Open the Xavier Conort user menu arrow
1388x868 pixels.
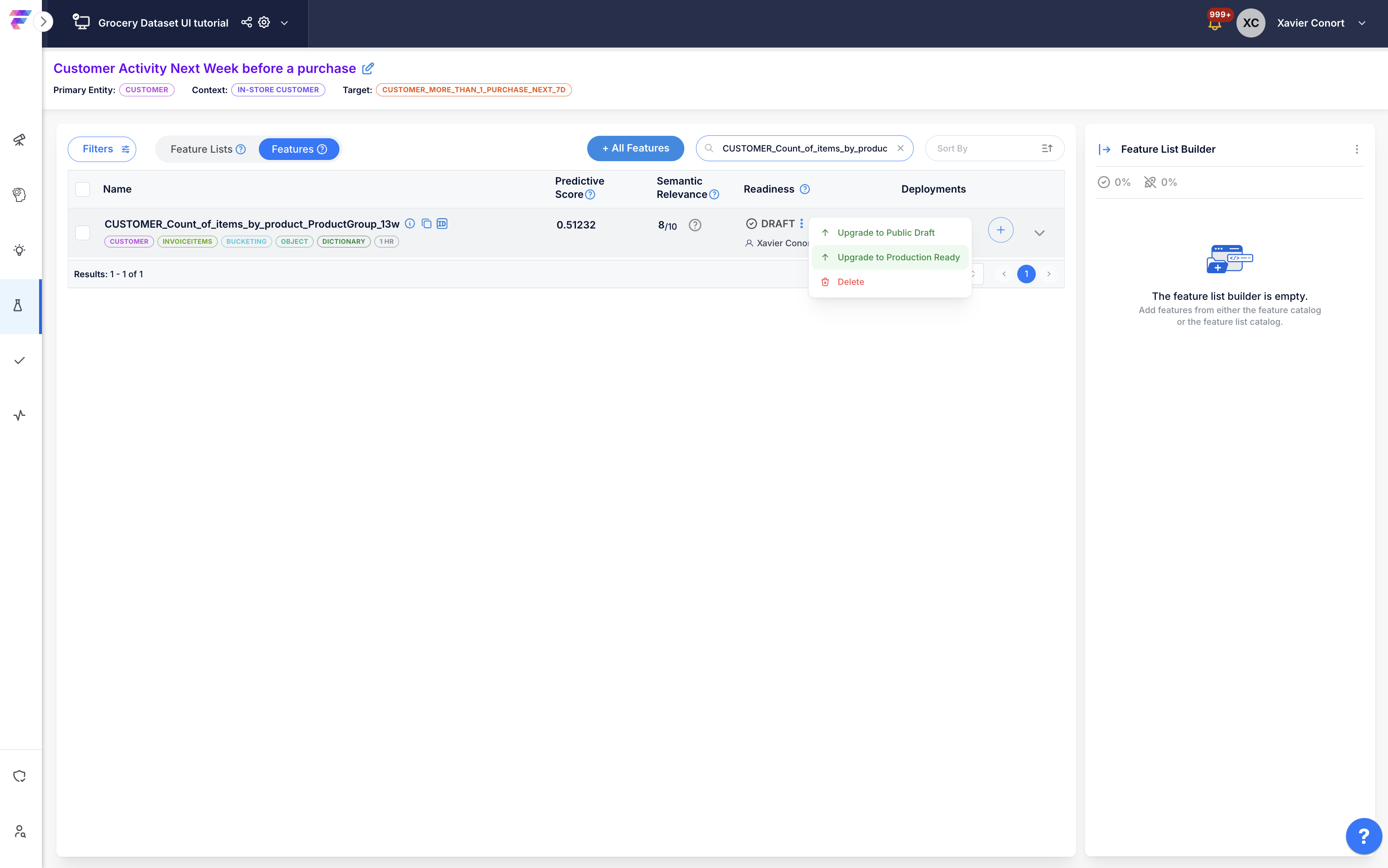(x=1361, y=23)
